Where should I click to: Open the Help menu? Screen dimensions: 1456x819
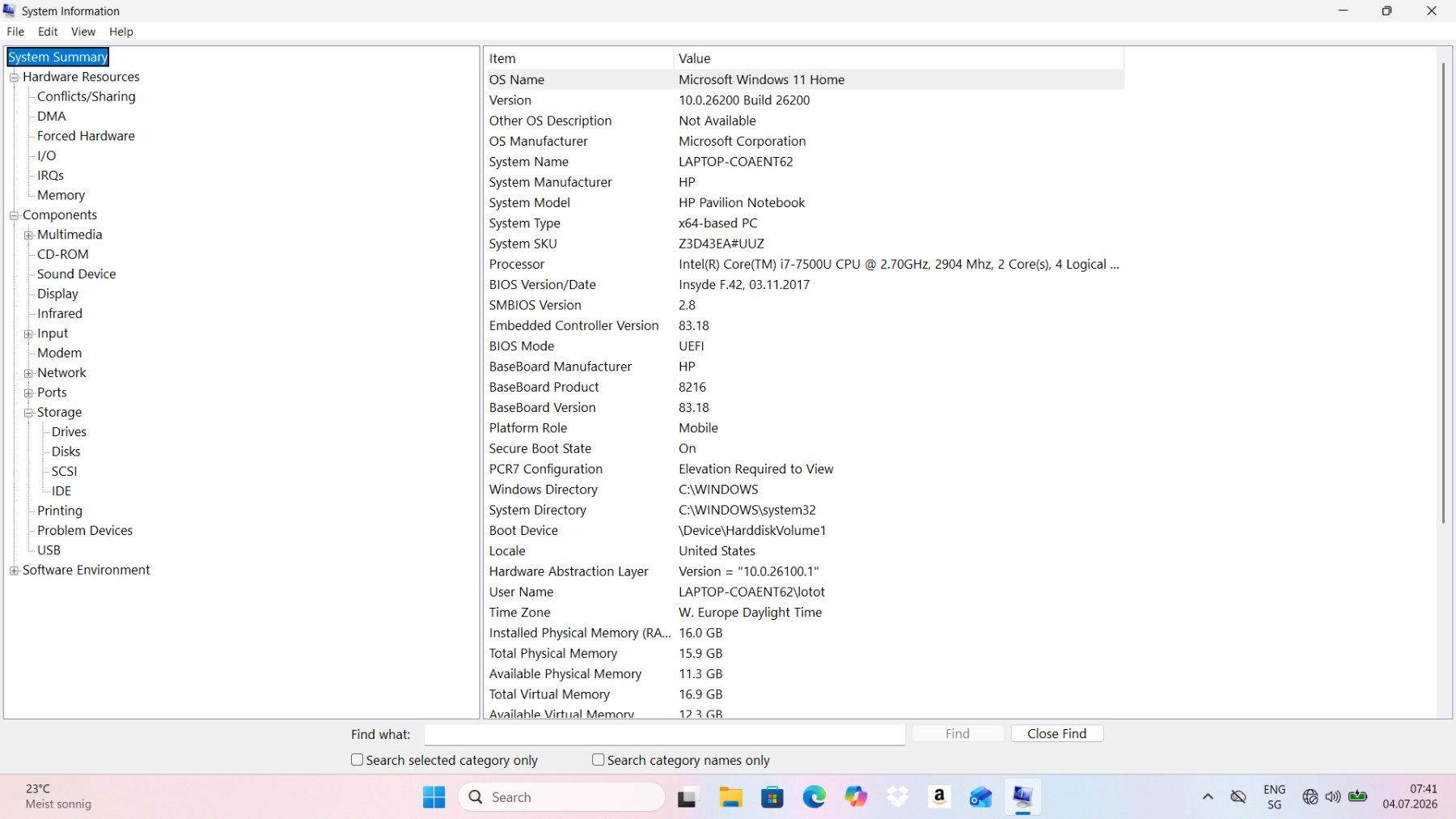click(x=121, y=32)
